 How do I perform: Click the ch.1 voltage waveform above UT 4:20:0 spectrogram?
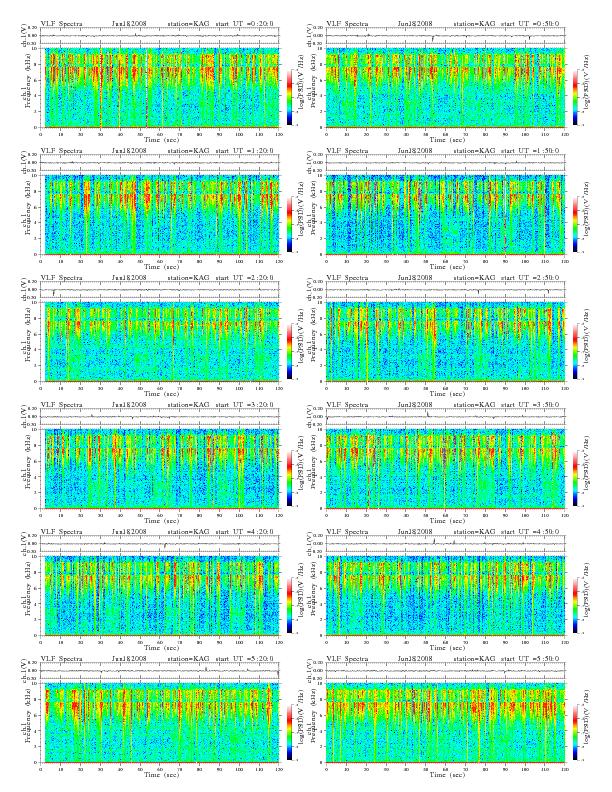coord(160,544)
